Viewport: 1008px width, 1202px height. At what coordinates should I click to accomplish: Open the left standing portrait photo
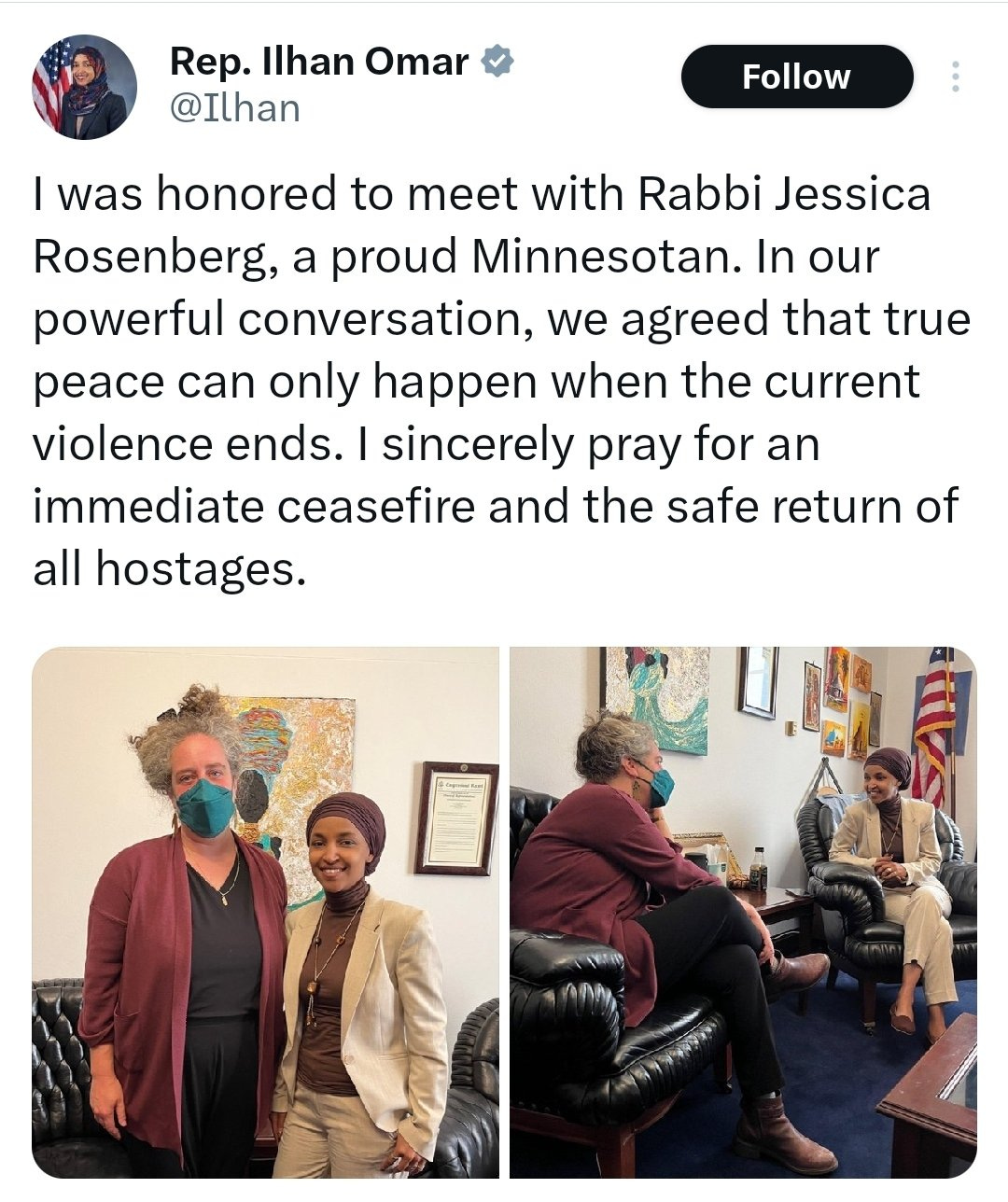(266, 912)
